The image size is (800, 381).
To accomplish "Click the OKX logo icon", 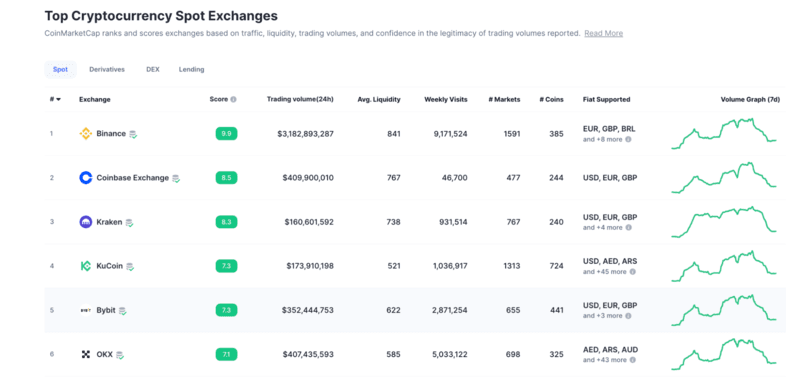I will pos(85,354).
